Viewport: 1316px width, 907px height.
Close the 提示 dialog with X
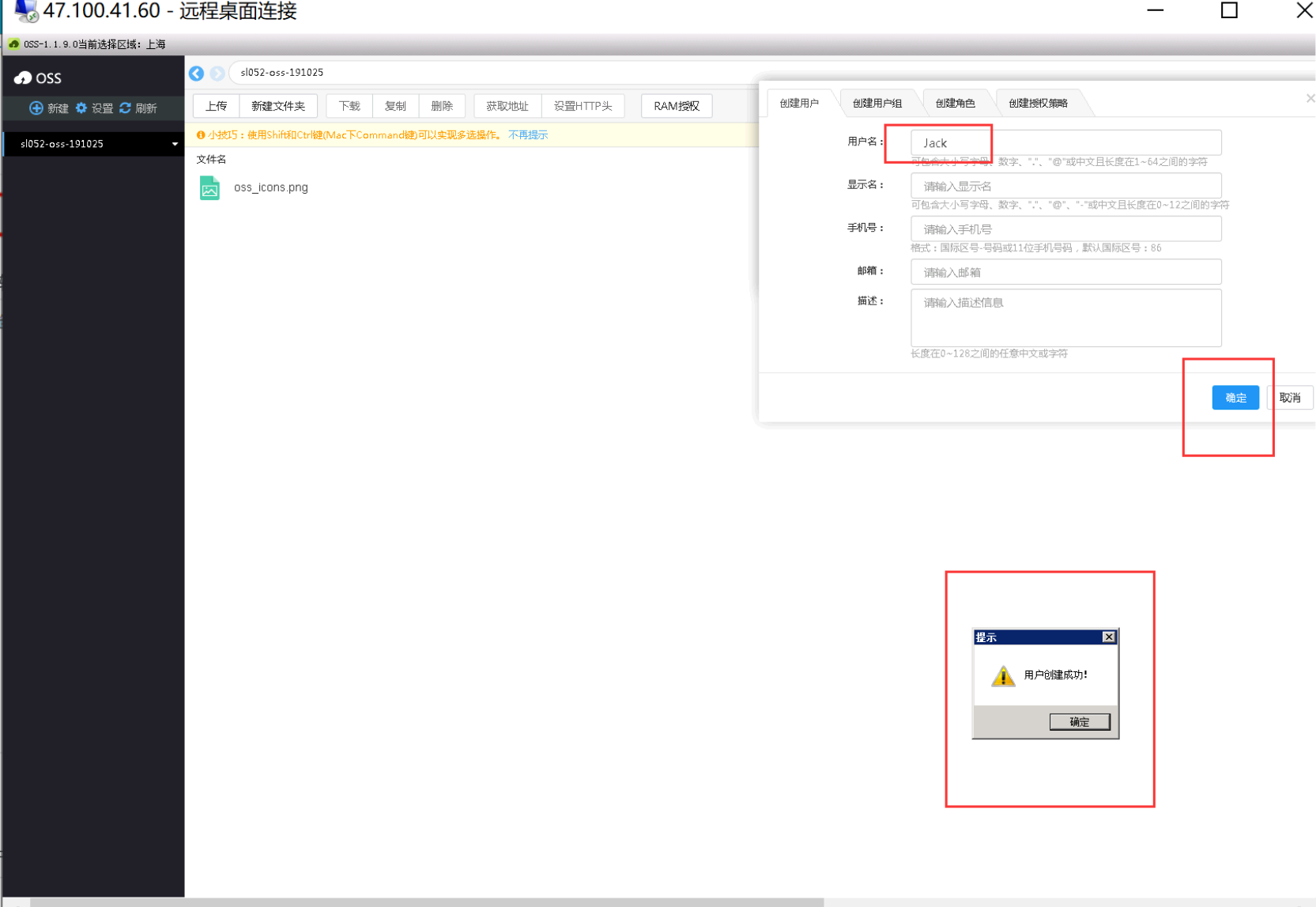(x=1109, y=637)
